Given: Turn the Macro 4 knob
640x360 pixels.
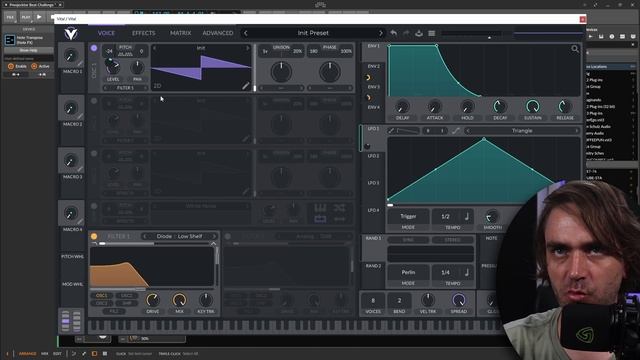Looking at the screenshot, I should [x=71, y=213].
